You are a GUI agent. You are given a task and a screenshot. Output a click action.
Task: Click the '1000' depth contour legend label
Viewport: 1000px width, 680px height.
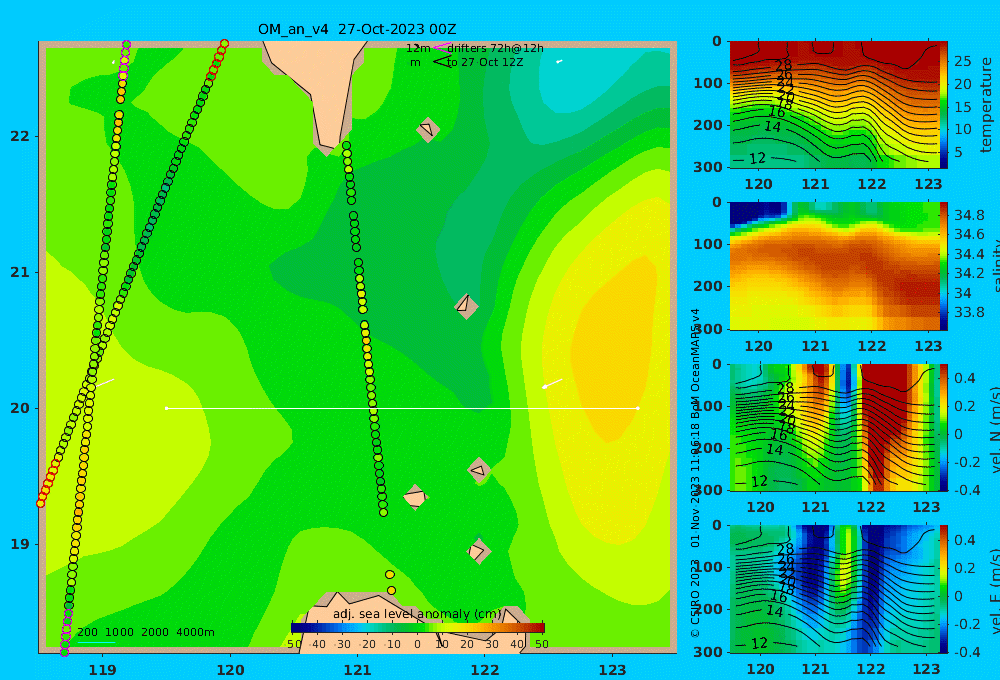coord(119,632)
